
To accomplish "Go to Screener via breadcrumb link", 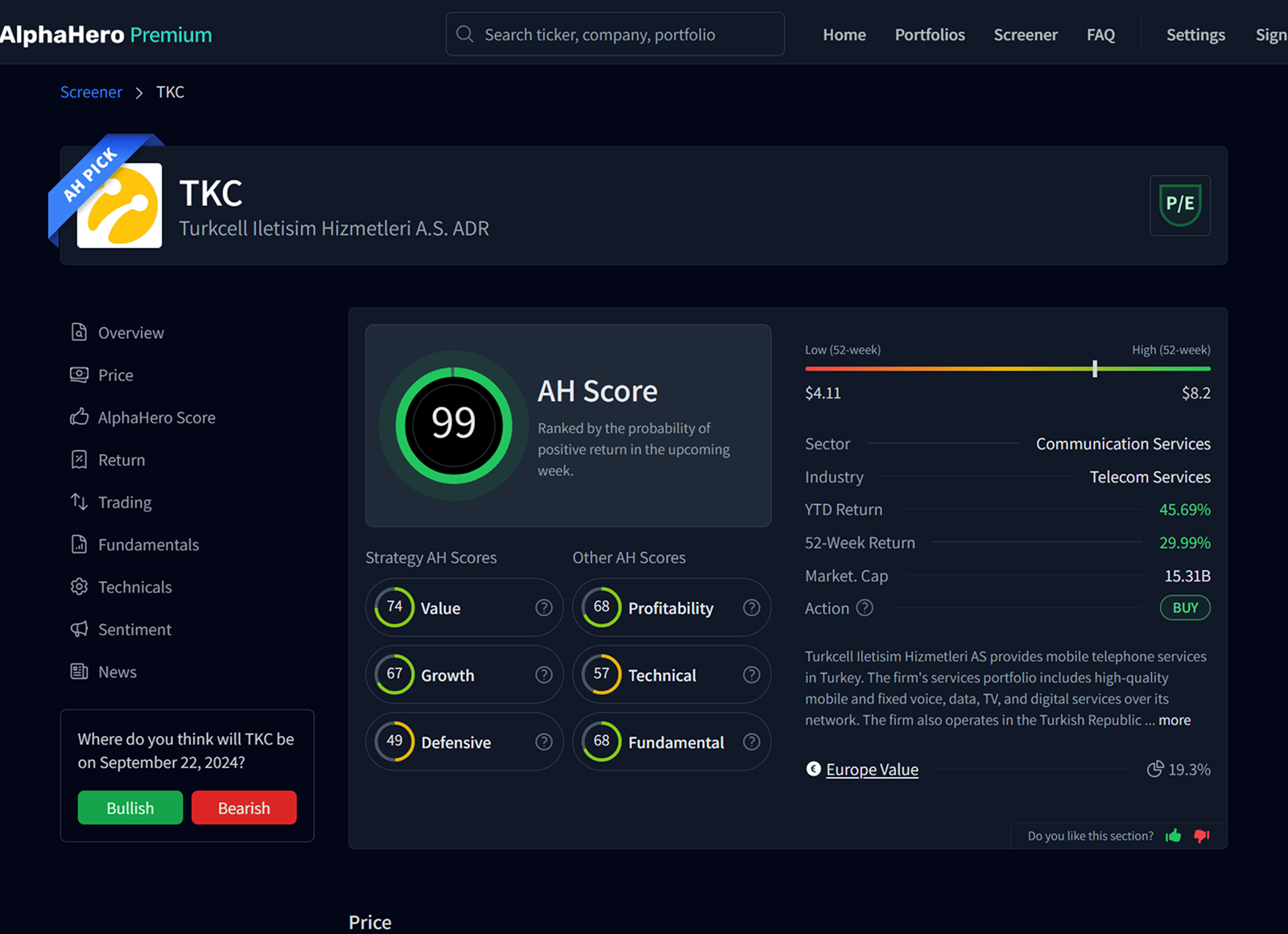I will (x=91, y=92).
